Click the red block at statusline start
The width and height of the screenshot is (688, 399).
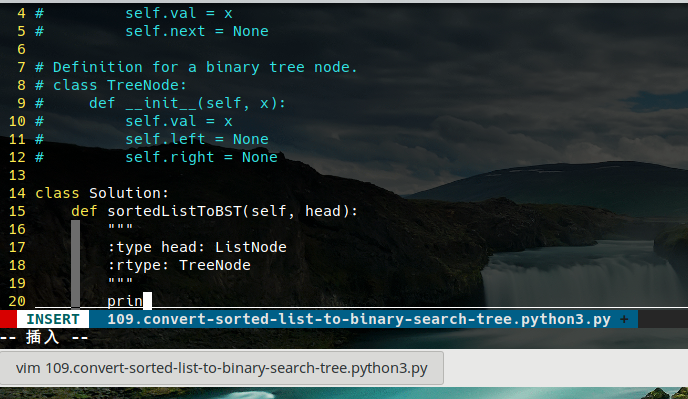[x=8, y=319]
